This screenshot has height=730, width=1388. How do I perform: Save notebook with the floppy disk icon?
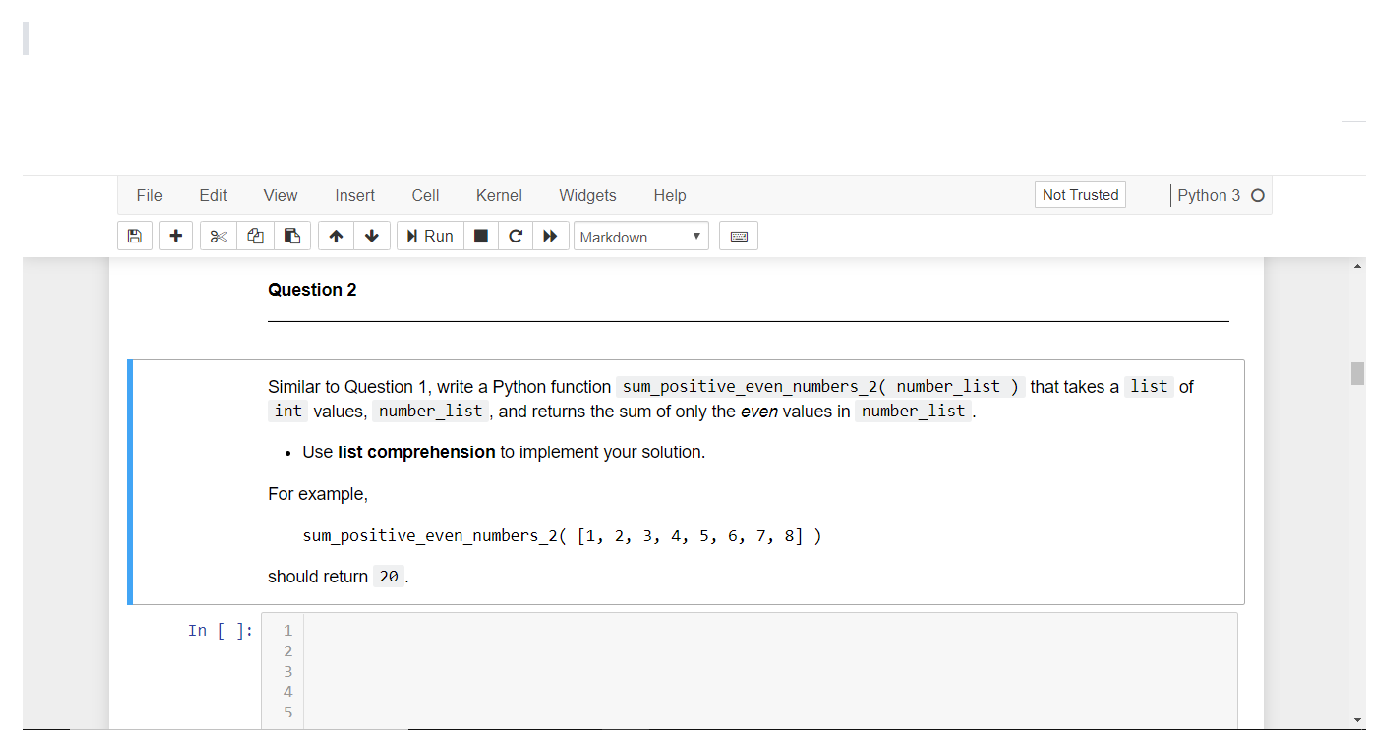[x=135, y=236]
